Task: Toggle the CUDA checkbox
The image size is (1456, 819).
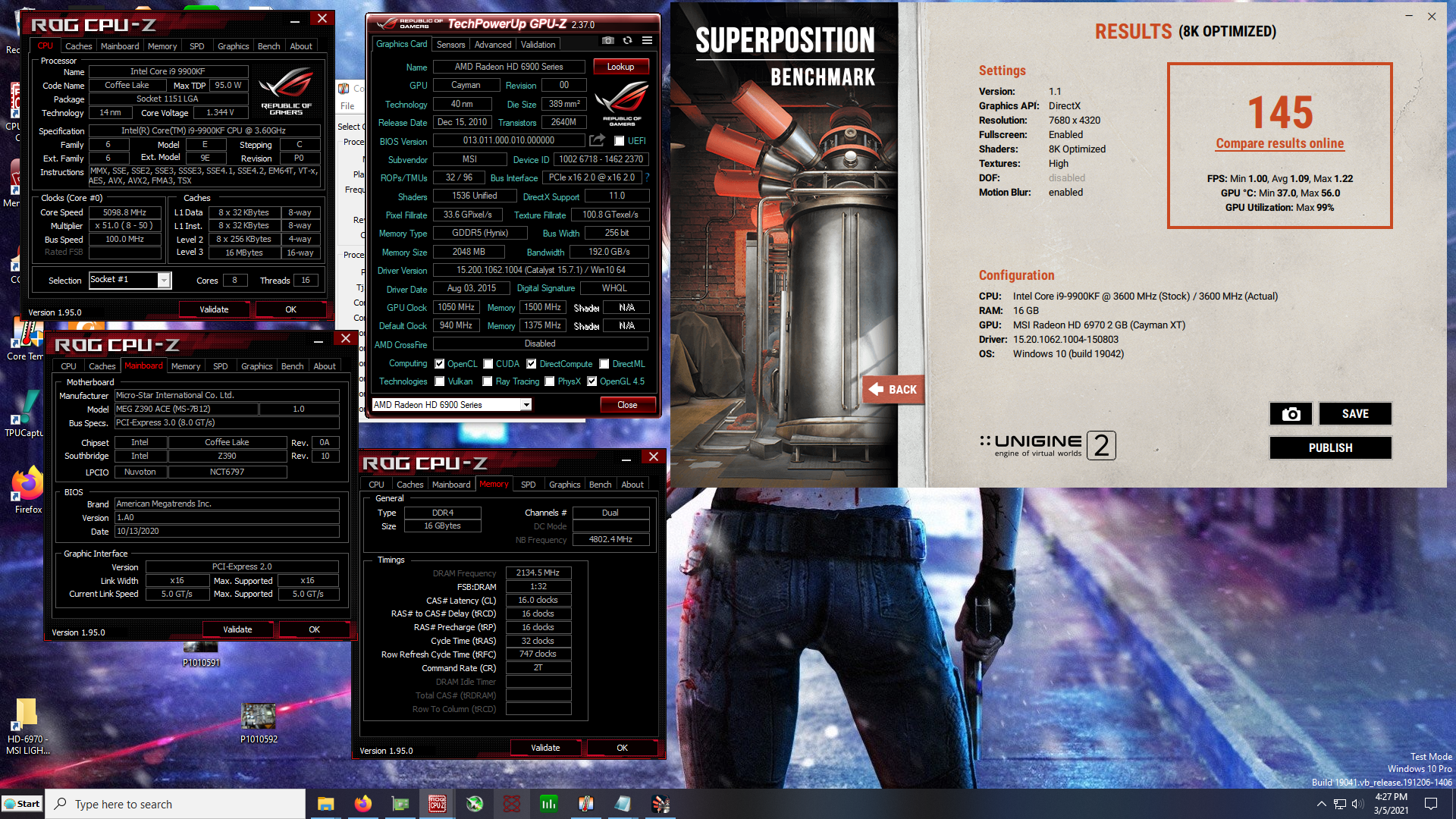Action: [488, 364]
